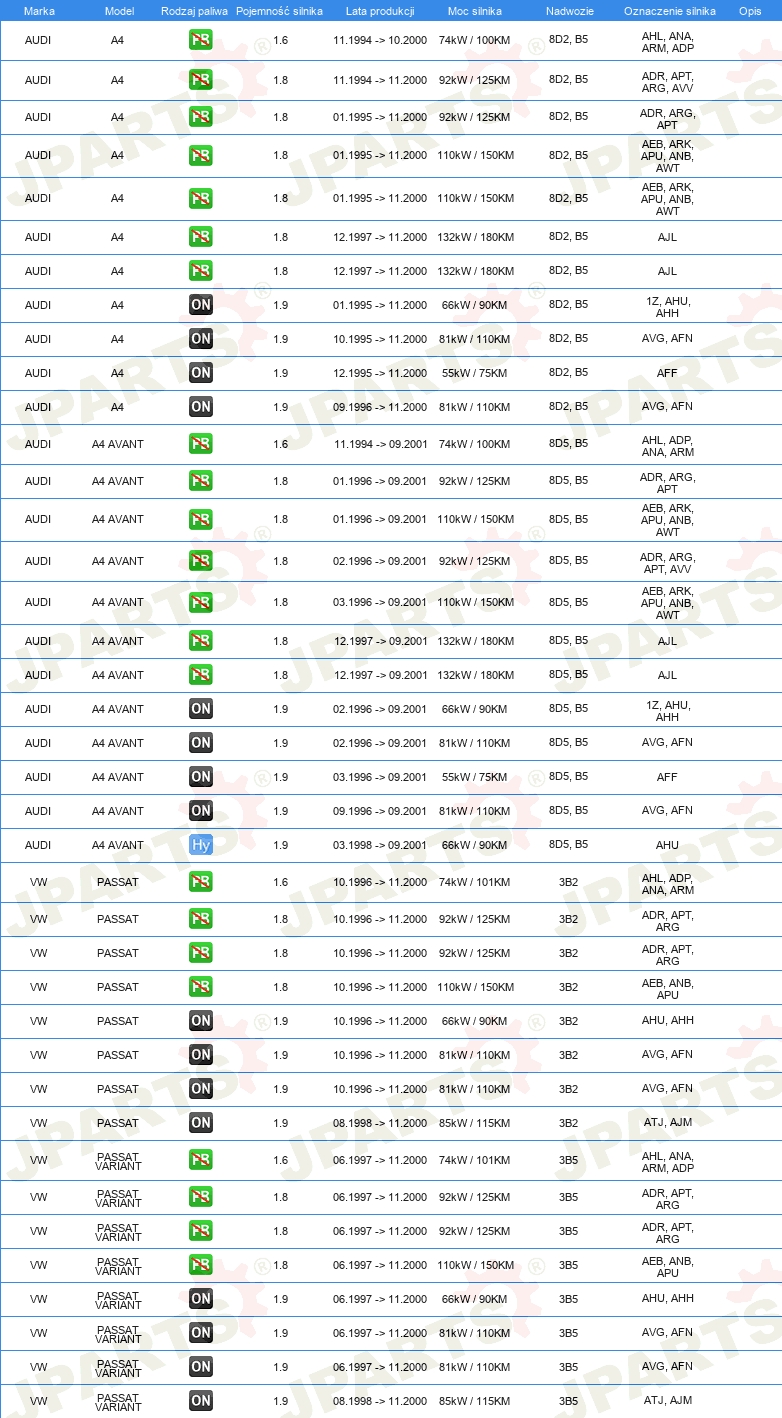782x1418 pixels.
Task: Click 55kW / 75KM in Audi A4 row
Action: [474, 373]
